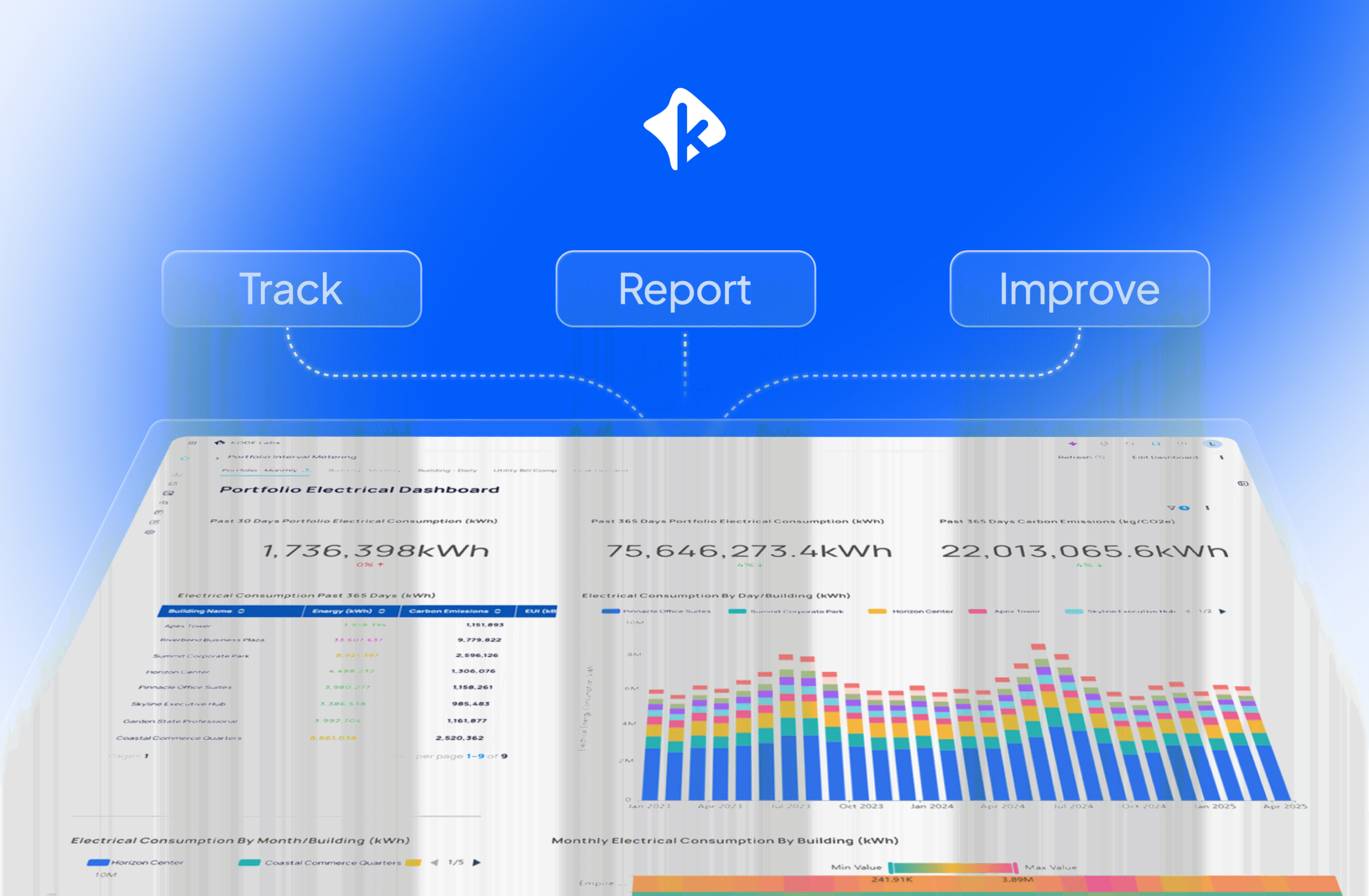The width and height of the screenshot is (1369, 896).
Task: Open the user avatar labeled L
Action: tap(1212, 444)
